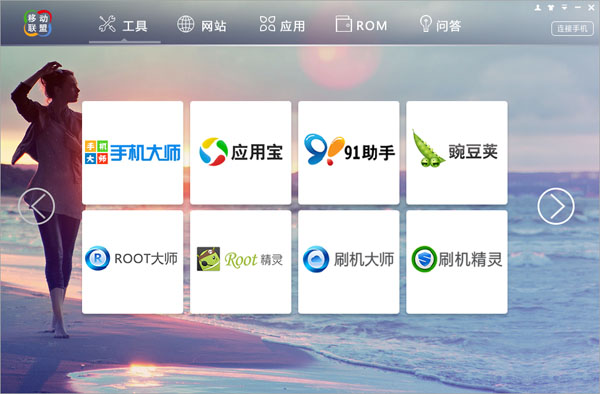Click the 移动联盟 logo

tap(38, 23)
